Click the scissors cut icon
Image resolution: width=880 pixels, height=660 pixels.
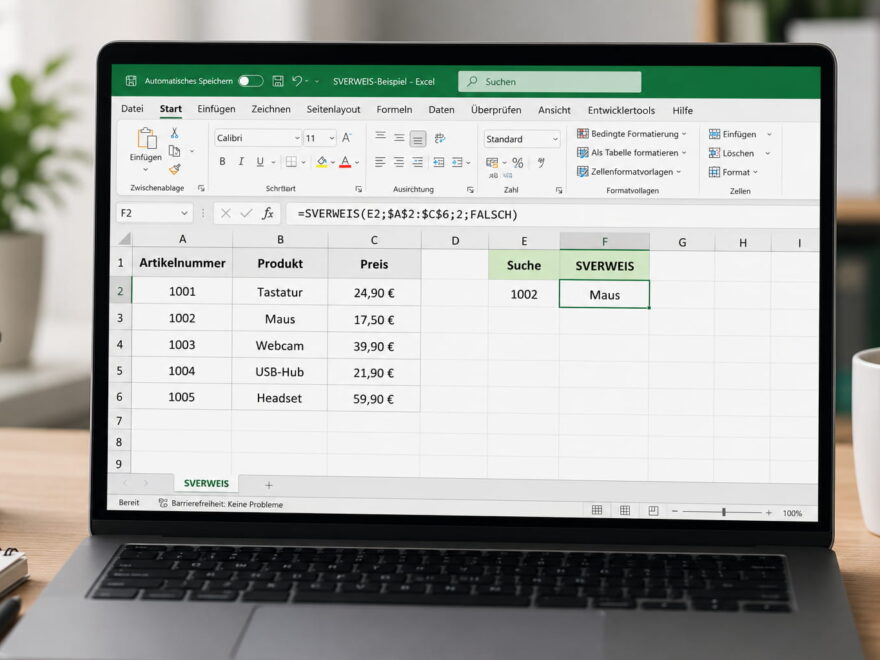(175, 133)
